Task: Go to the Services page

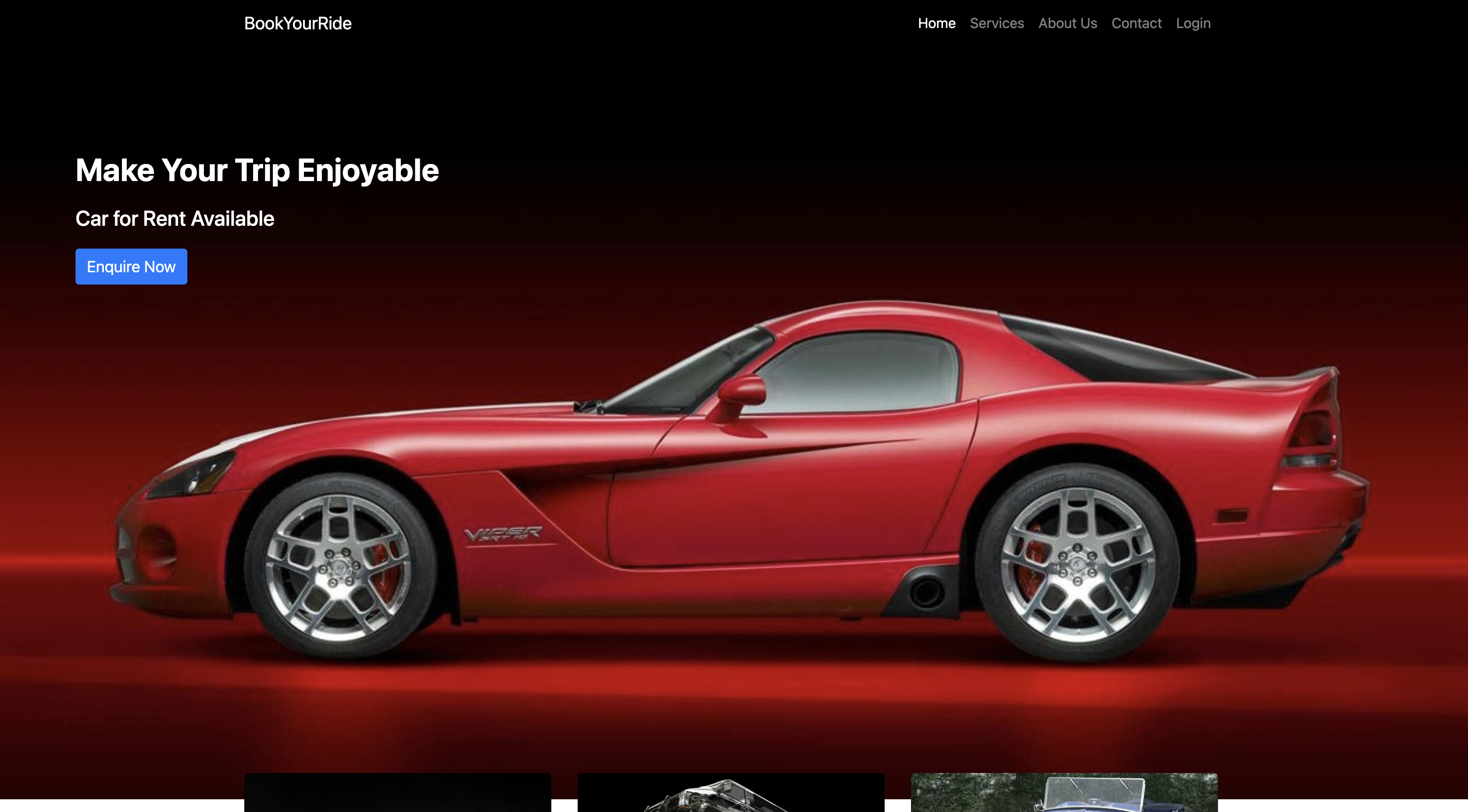Action: coord(997,23)
